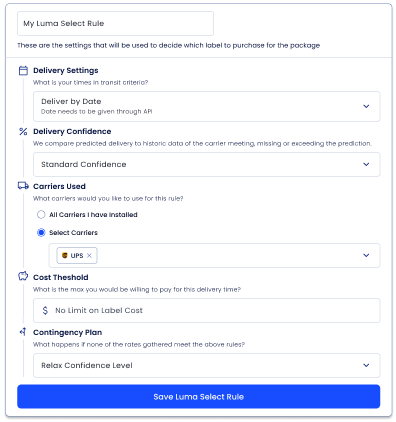Click the dollar sign icon in cost field
This screenshot has width=396, height=422.
pos(45,310)
